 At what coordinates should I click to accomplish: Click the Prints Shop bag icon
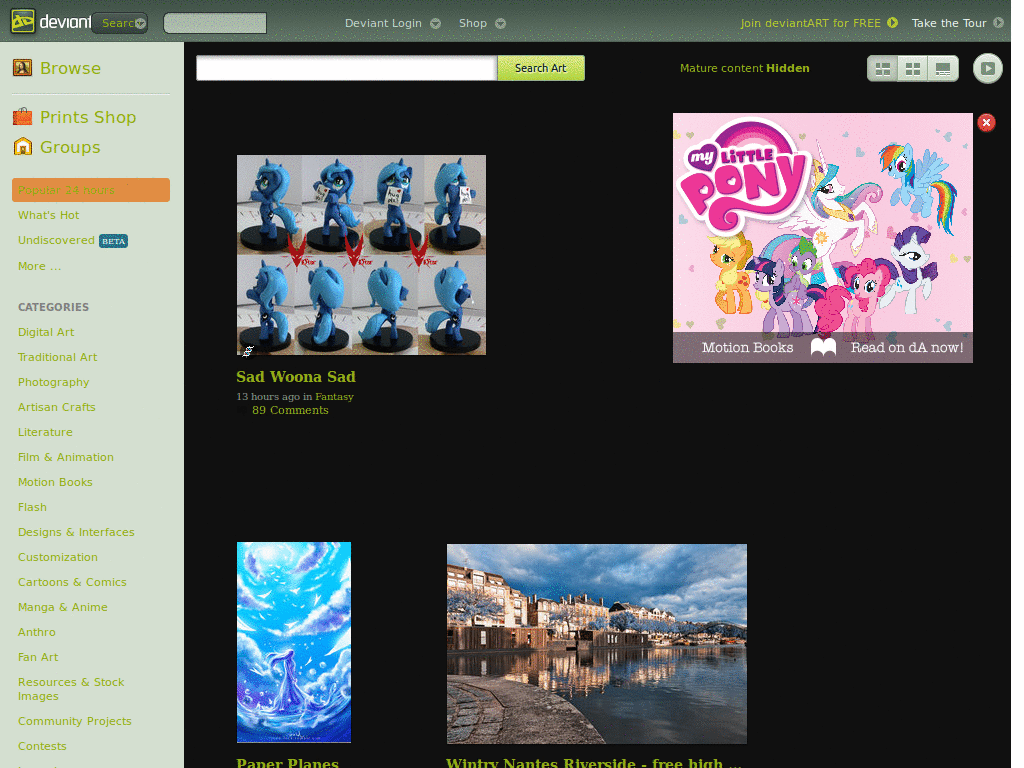[22, 116]
